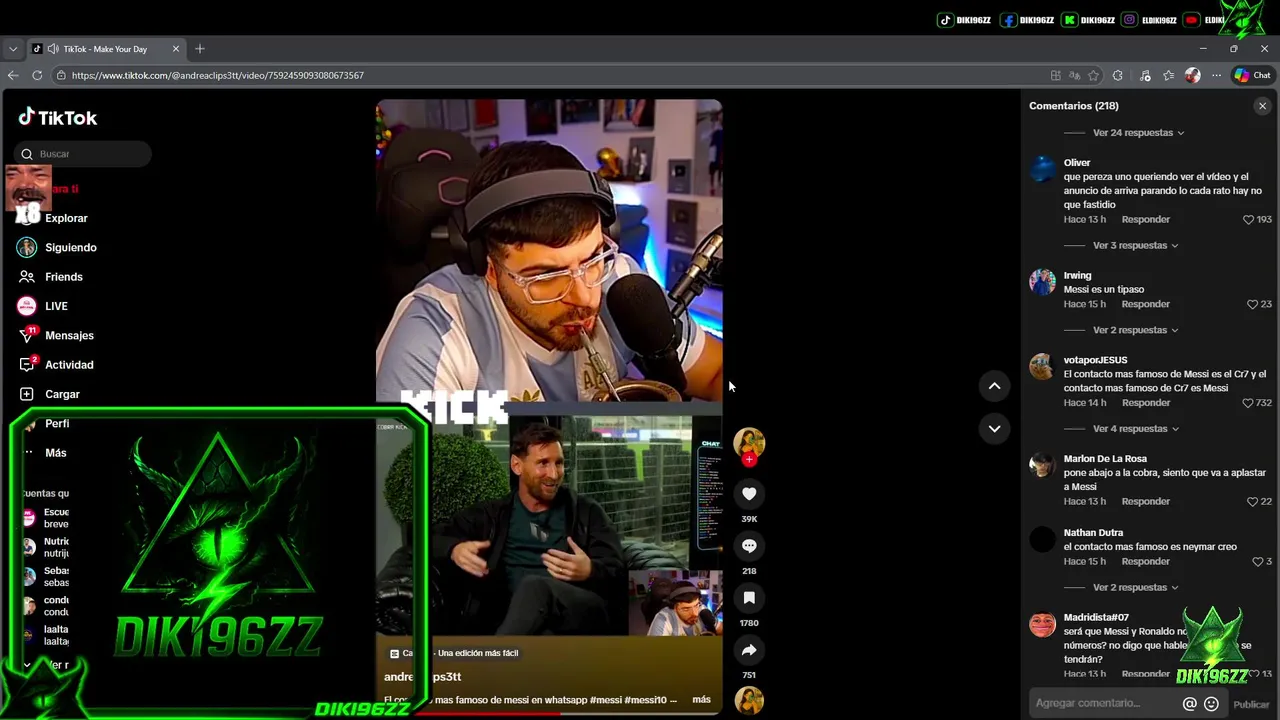Open a new browser tab
1280x720 pixels.
point(200,49)
